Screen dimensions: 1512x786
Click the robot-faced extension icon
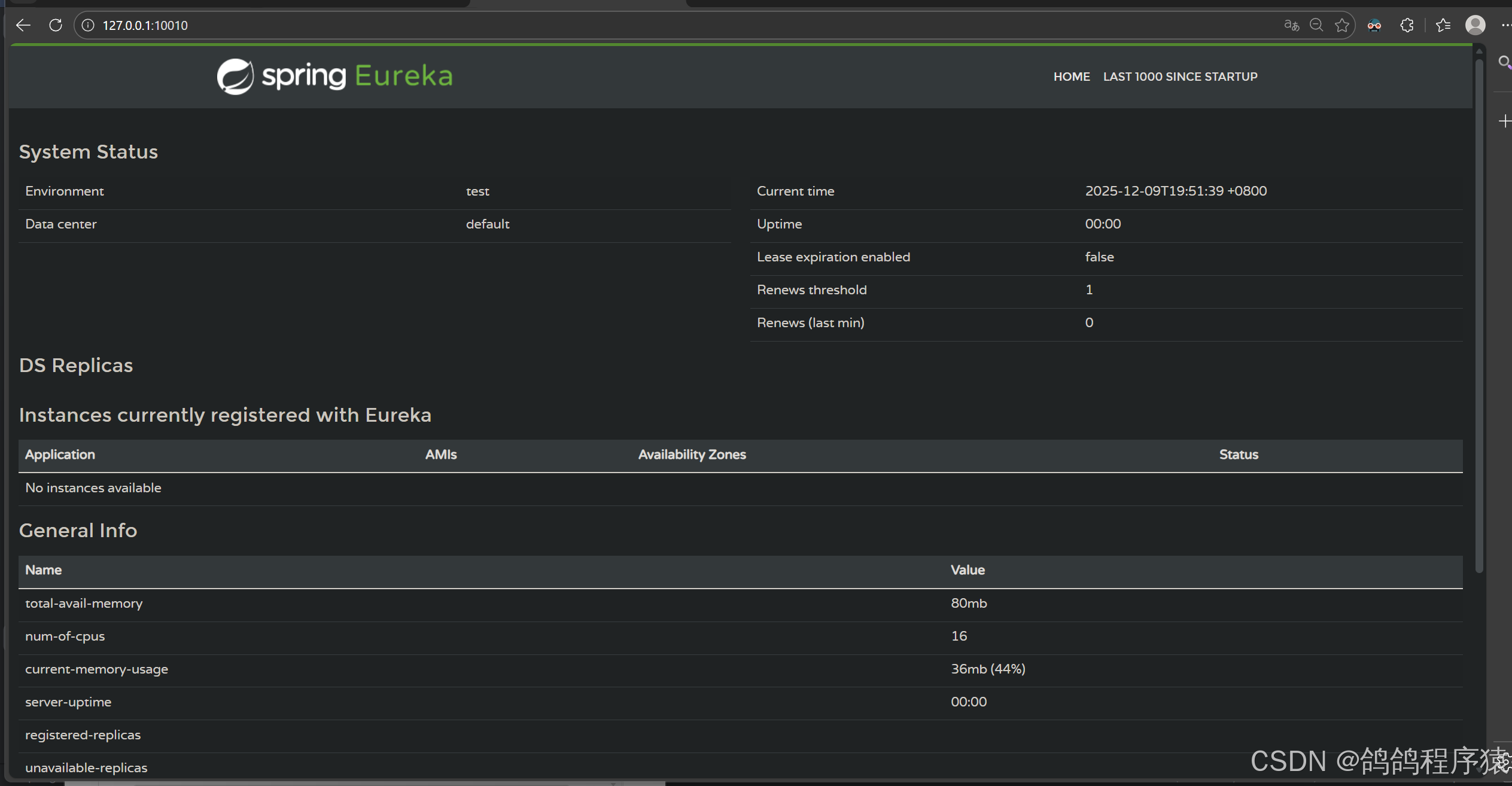coord(1374,25)
